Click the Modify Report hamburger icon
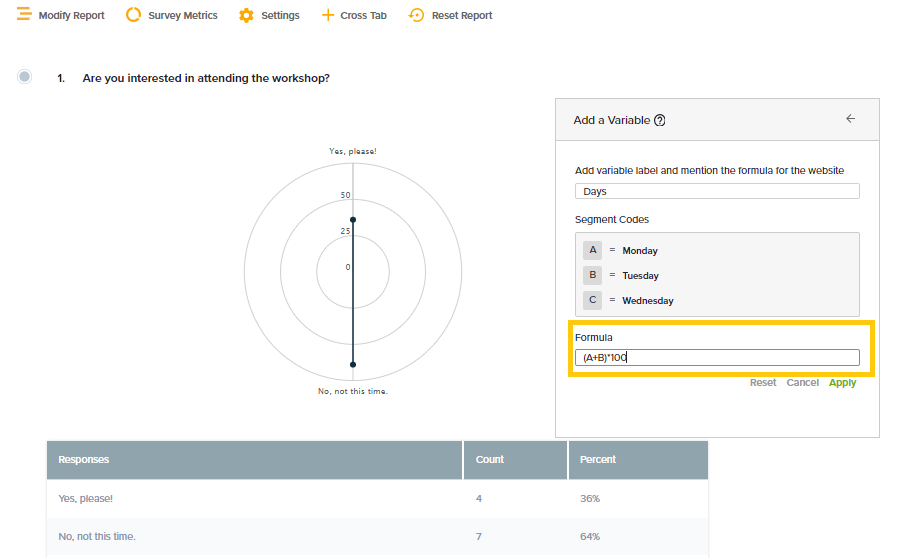Screen dimensions: 898x558 (24, 15)
